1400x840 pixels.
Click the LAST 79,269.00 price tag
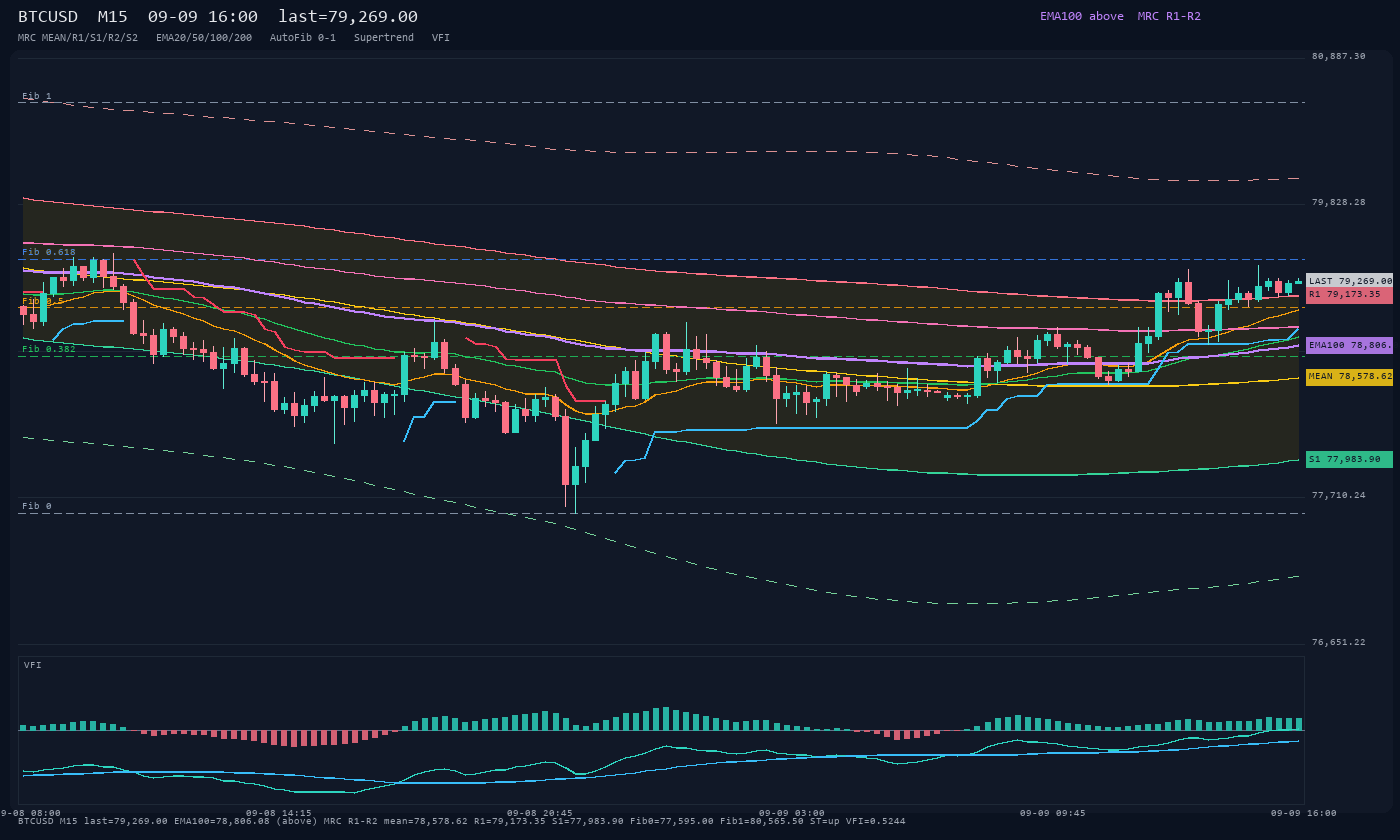coord(1349,281)
